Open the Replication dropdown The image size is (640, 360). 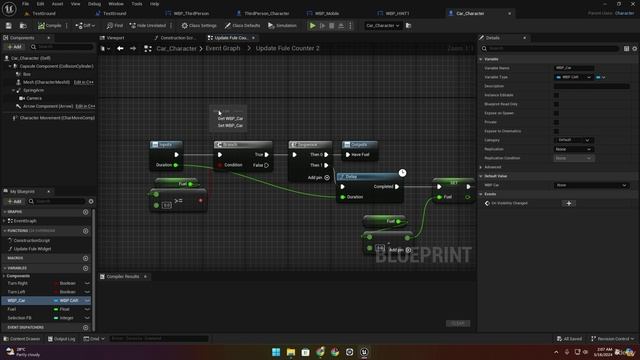point(573,149)
